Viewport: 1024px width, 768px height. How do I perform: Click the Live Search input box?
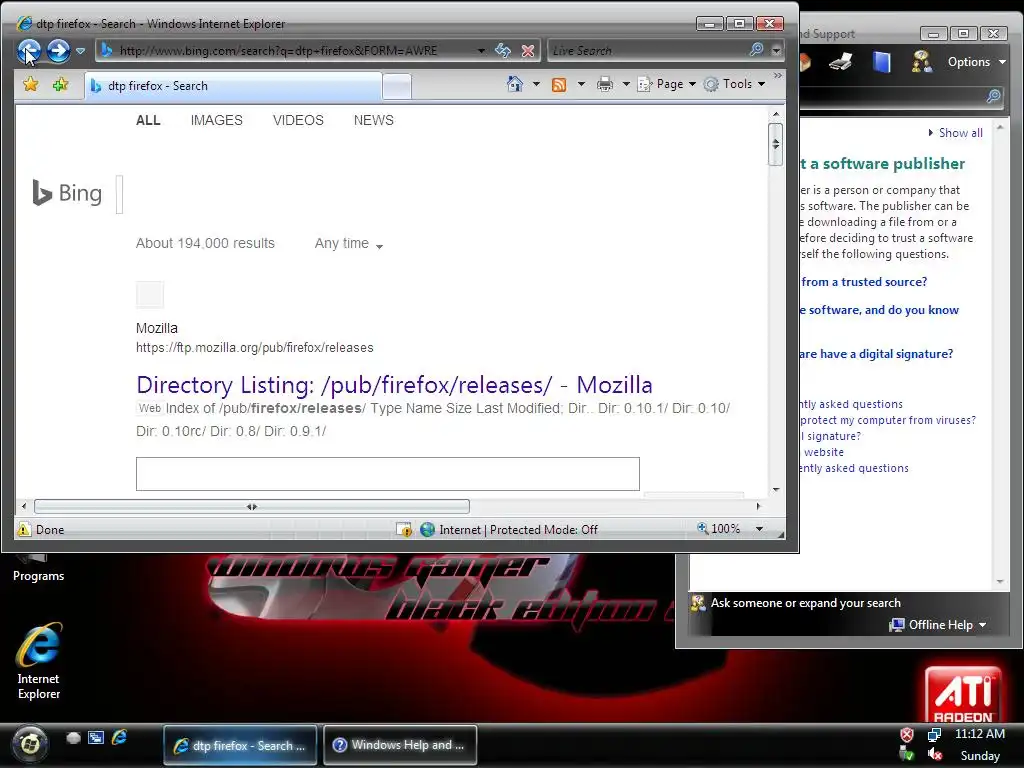[x=647, y=50]
